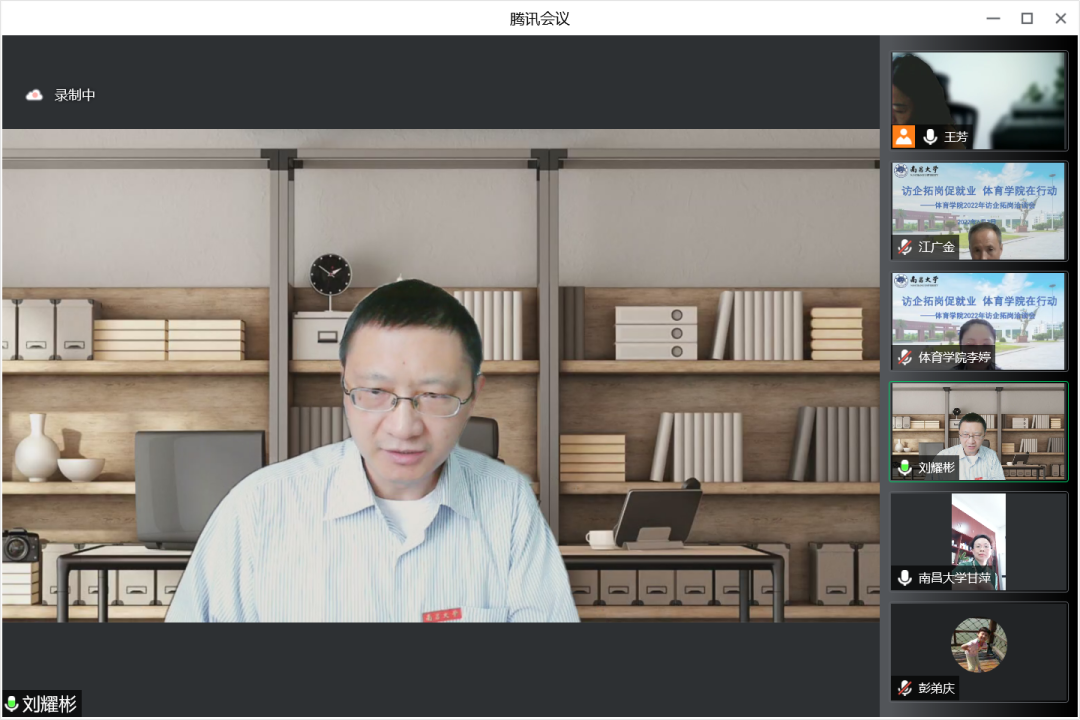Click the 腾讯会议 window title
Viewport: 1080px width, 720px height.
click(539, 18)
